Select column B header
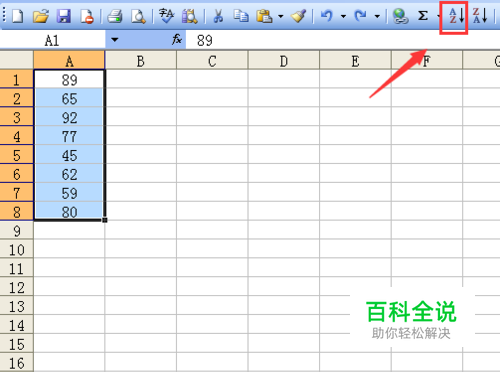The image size is (500, 372). (x=141, y=60)
